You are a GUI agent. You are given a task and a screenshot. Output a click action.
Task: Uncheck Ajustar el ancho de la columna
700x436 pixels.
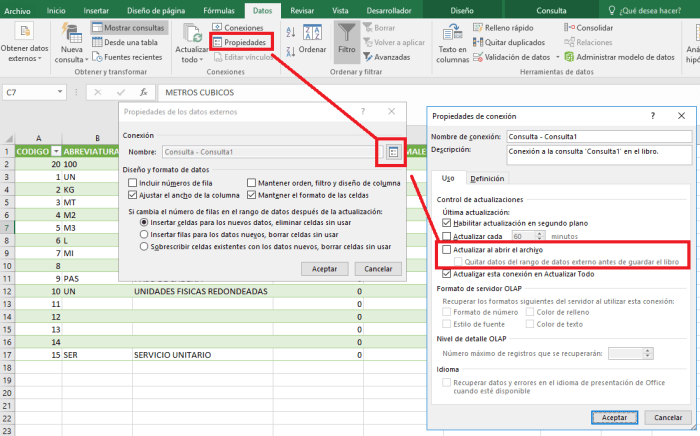pos(133,195)
